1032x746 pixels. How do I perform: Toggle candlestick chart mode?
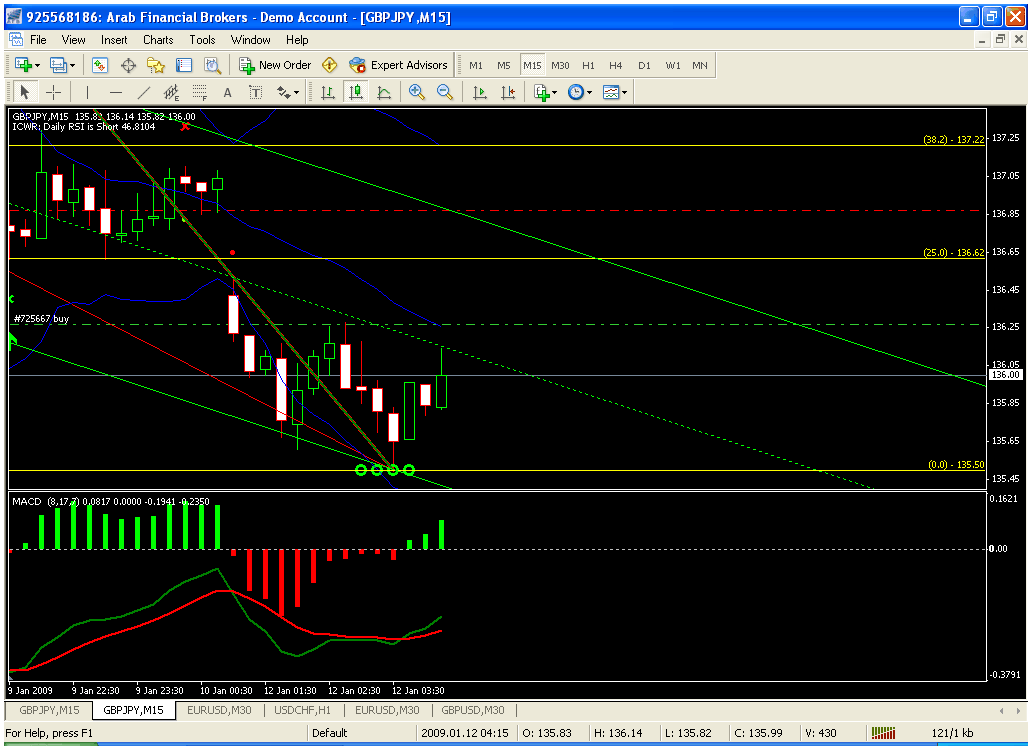coord(355,92)
